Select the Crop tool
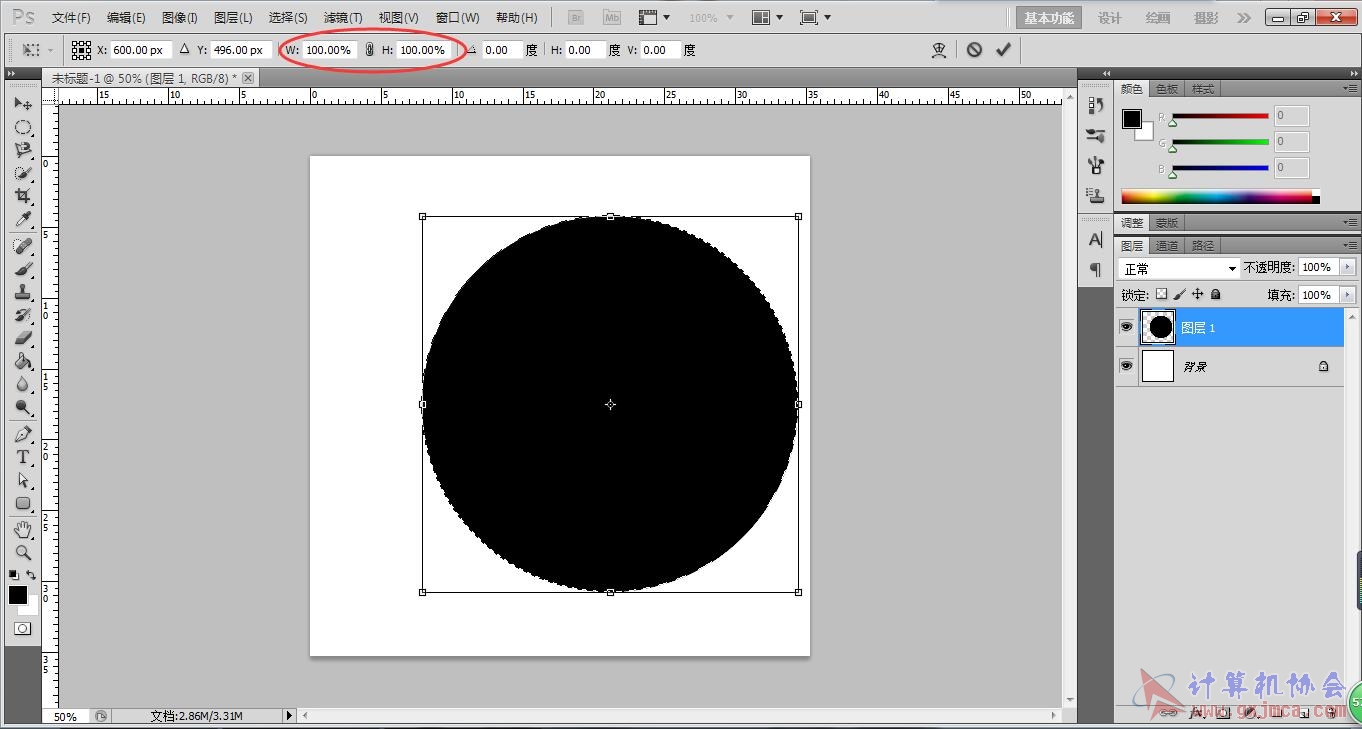Viewport: 1362px width, 729px height. tap(22, 196)
